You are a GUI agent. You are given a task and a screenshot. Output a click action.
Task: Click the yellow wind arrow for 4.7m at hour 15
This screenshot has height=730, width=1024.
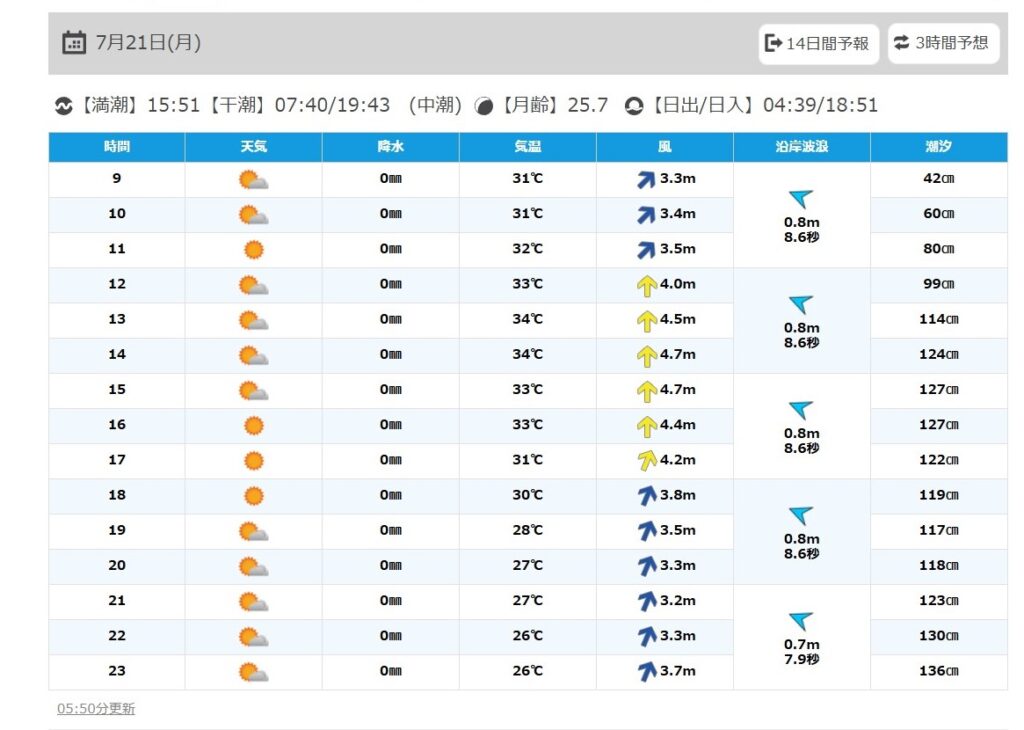coord(647,392)
